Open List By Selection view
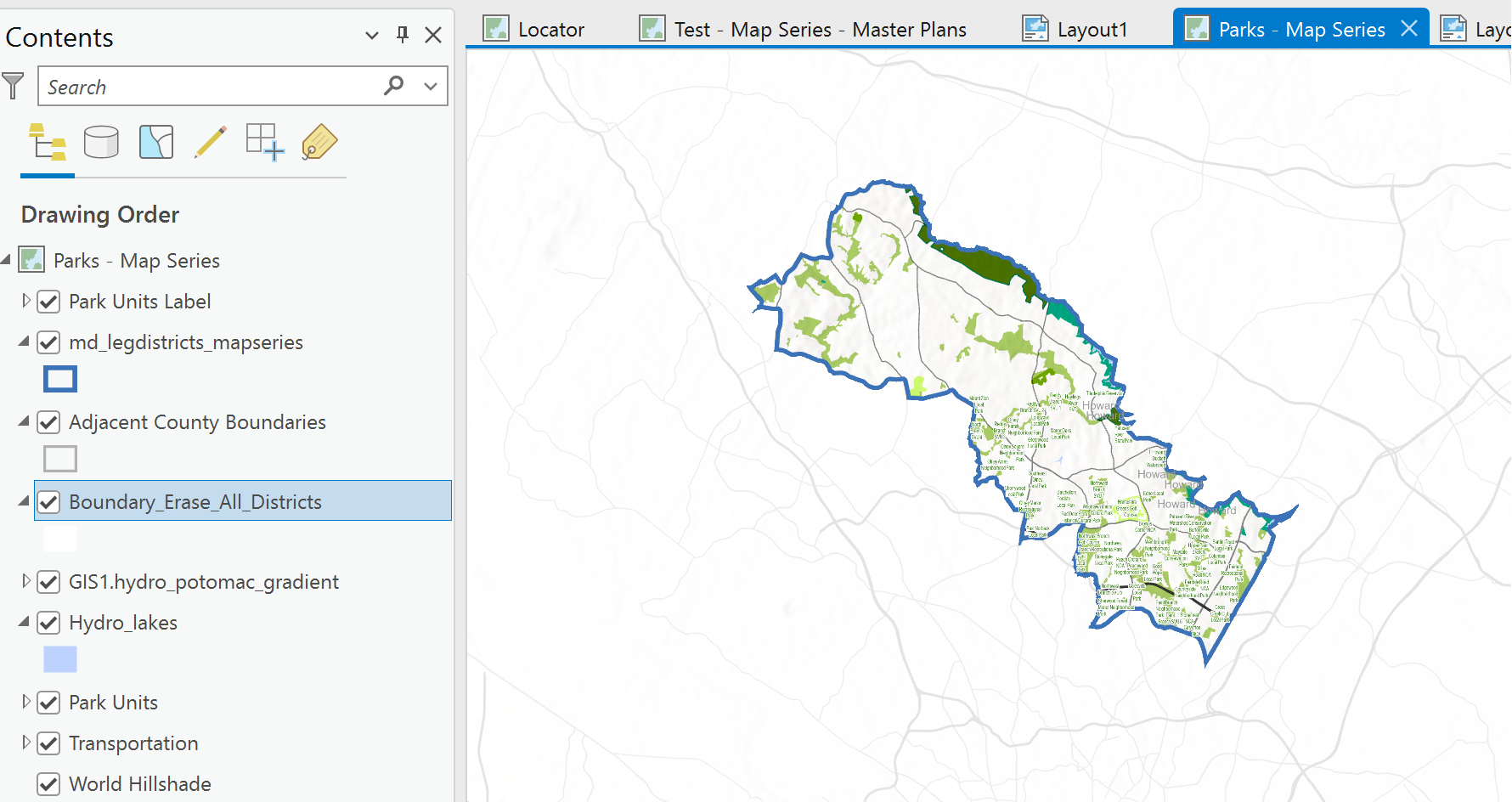Screen dimensions: 1512x802 click(x=156, y=142)
